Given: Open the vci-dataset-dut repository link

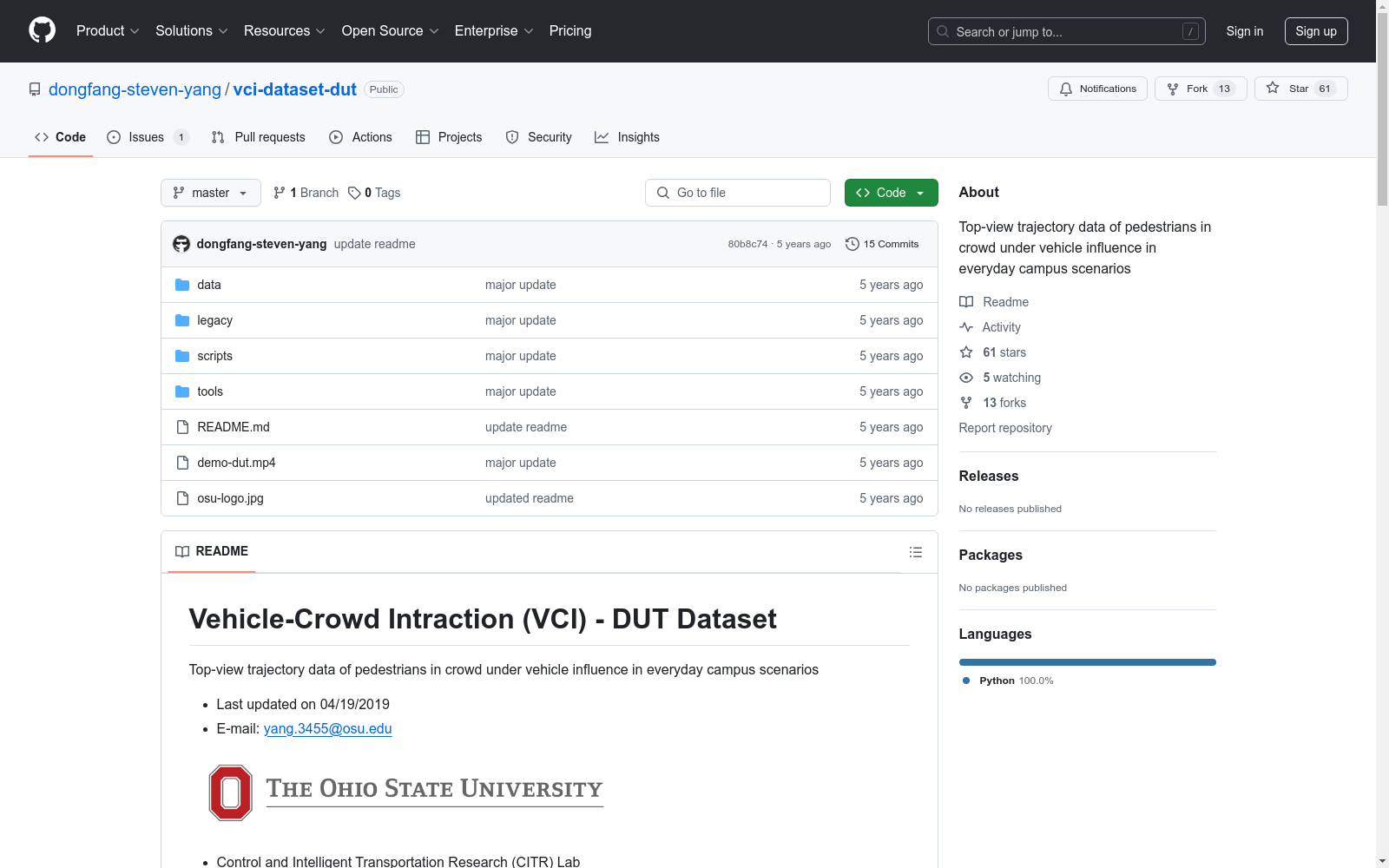Looking at the screenshot, I should [294, 89].
